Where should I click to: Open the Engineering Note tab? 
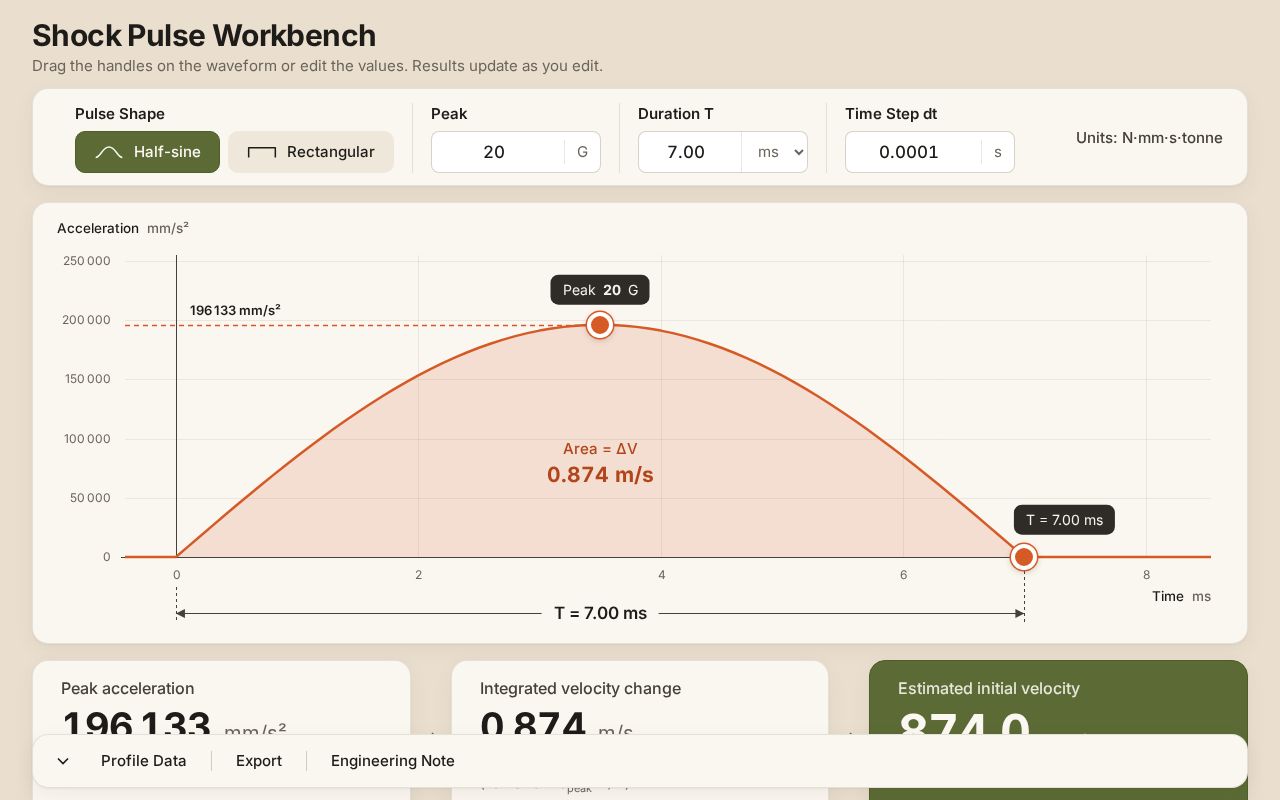point(393,761)
